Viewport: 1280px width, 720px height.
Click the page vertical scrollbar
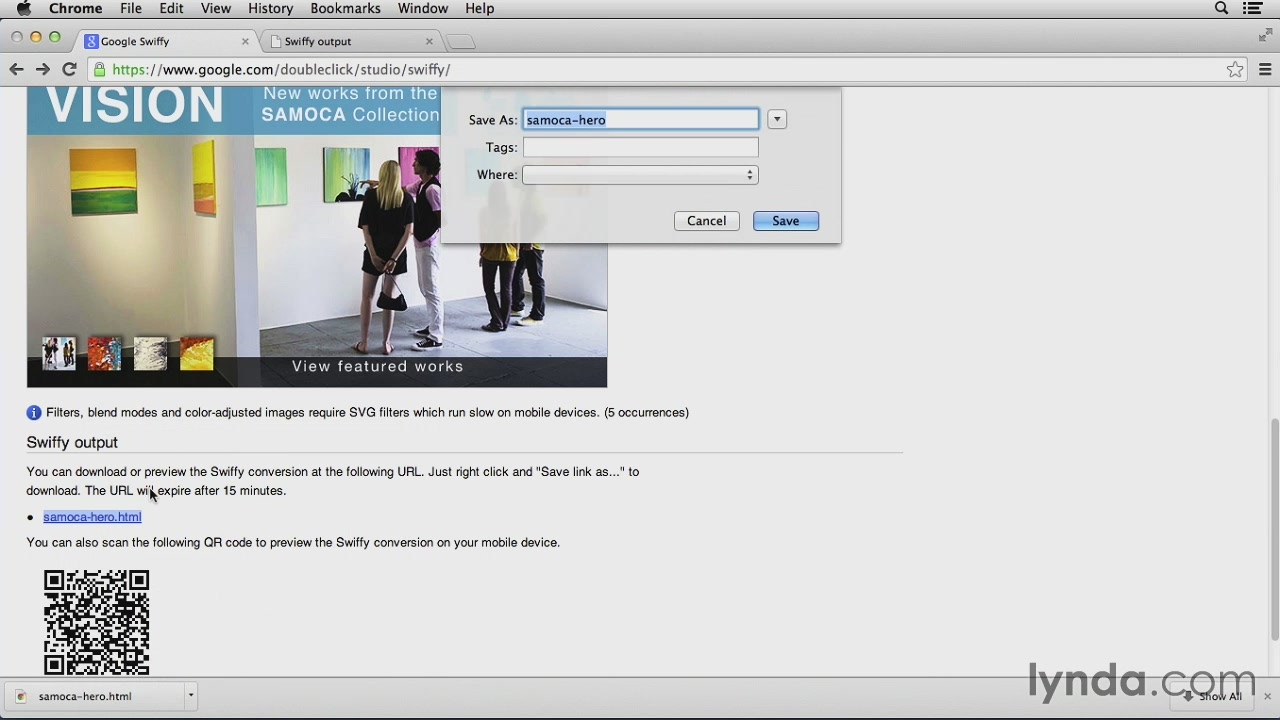click(x=1274, y=530)
